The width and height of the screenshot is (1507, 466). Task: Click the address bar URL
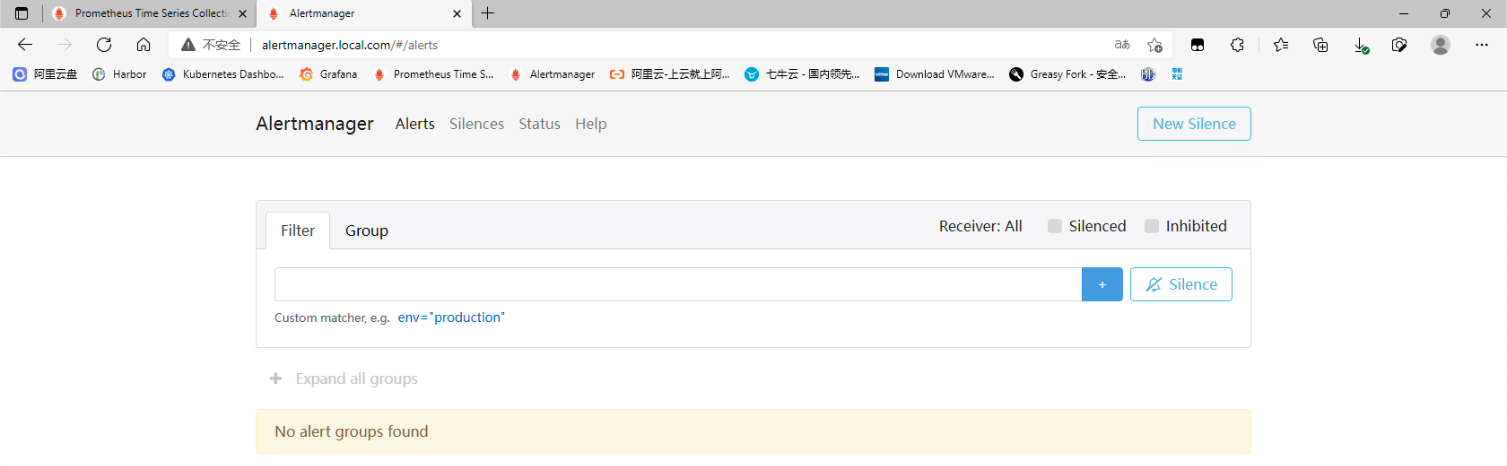(x=349, y=45)
